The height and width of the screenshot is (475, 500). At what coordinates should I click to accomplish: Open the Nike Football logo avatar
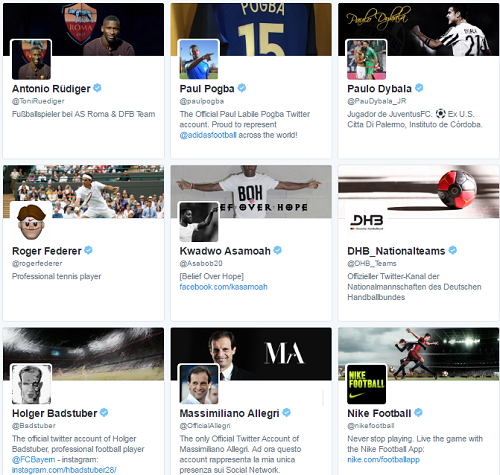point(367,384)
